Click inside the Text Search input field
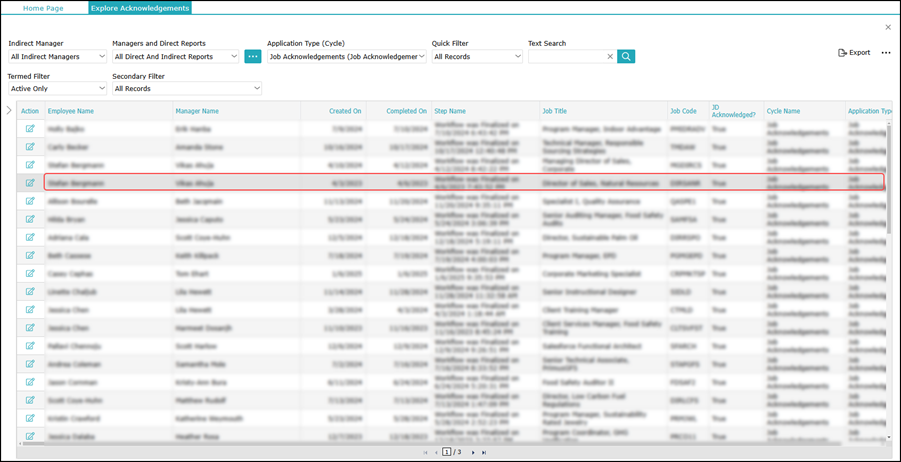This screenshot has height=462, width=901. (566, 57)
